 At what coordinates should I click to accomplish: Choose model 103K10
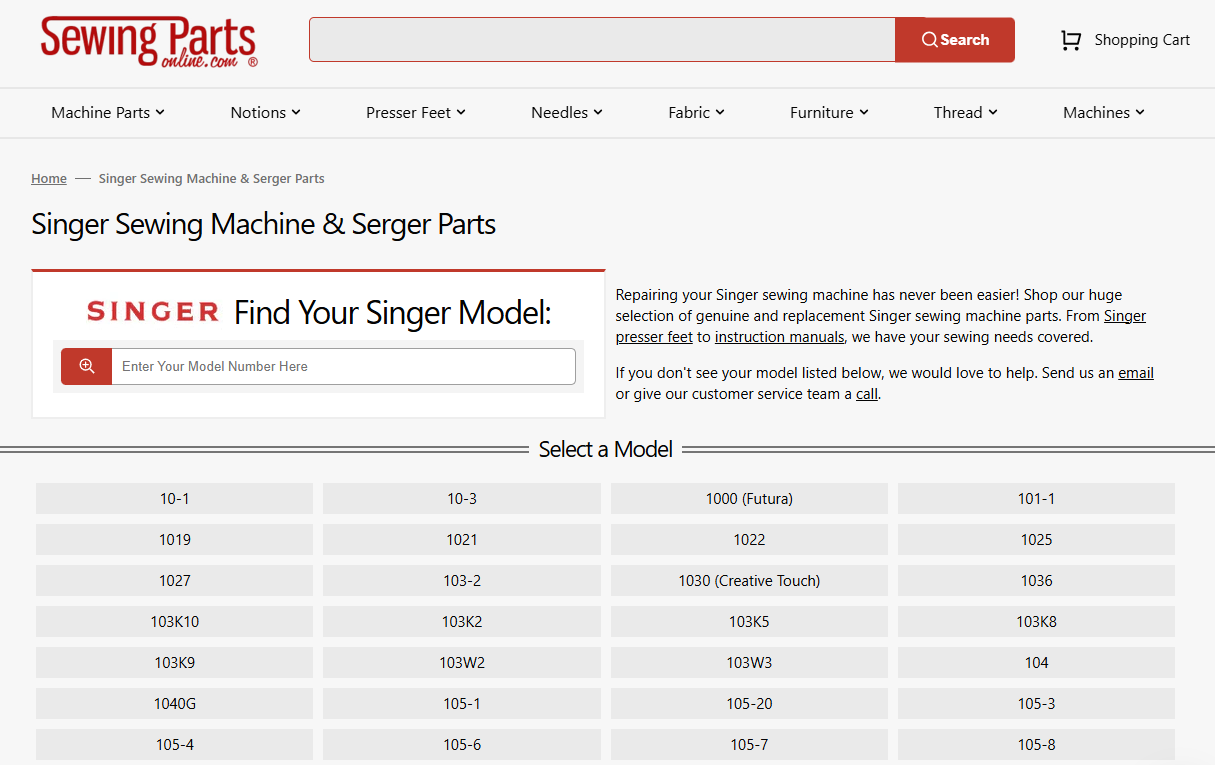click(174, 622)
